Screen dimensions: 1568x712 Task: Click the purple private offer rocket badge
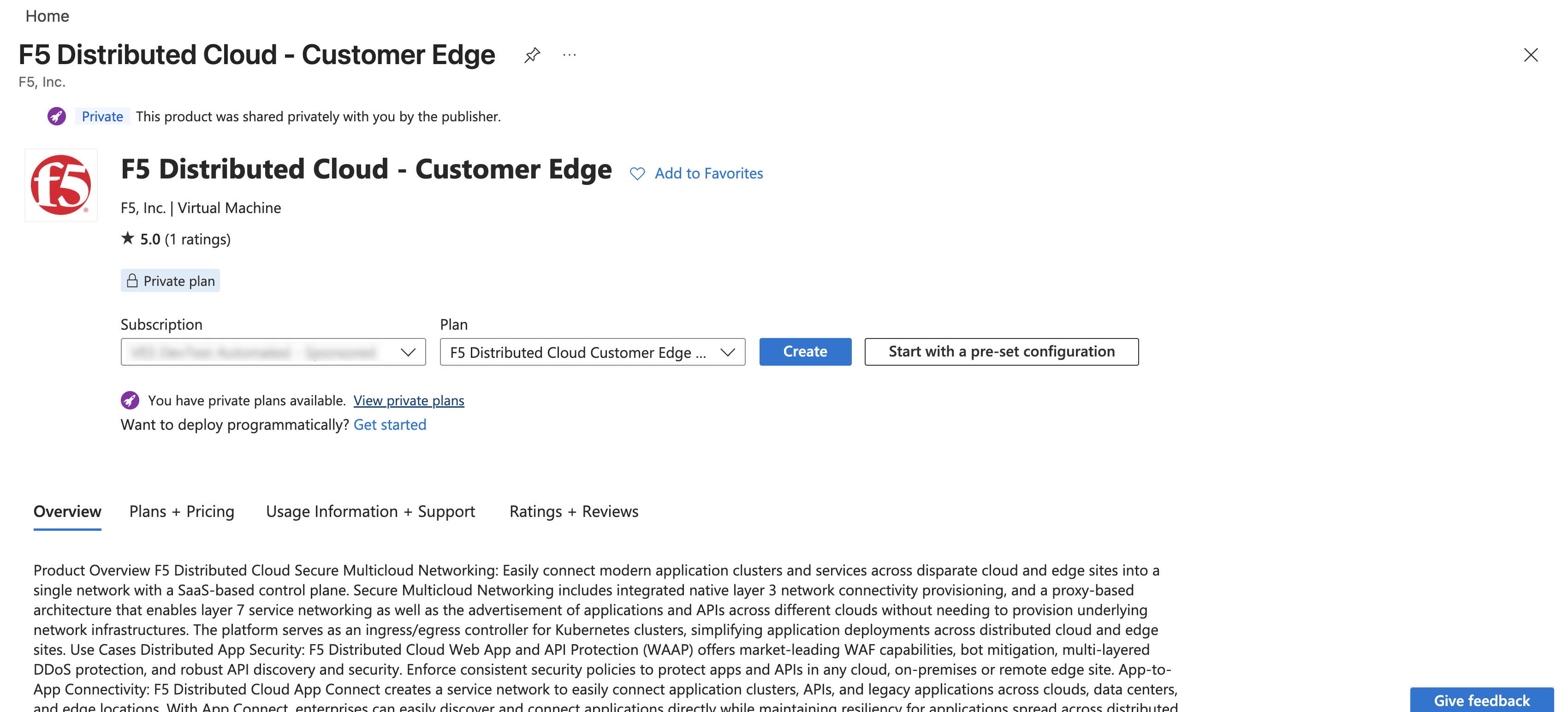[x=57, y=116]
